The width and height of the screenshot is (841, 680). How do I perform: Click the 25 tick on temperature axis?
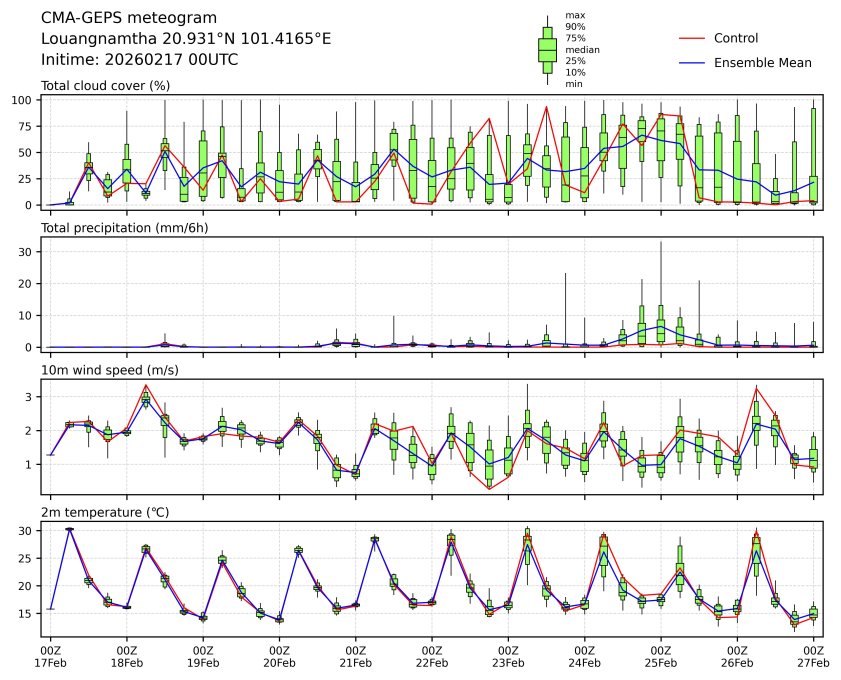(29, 558)
